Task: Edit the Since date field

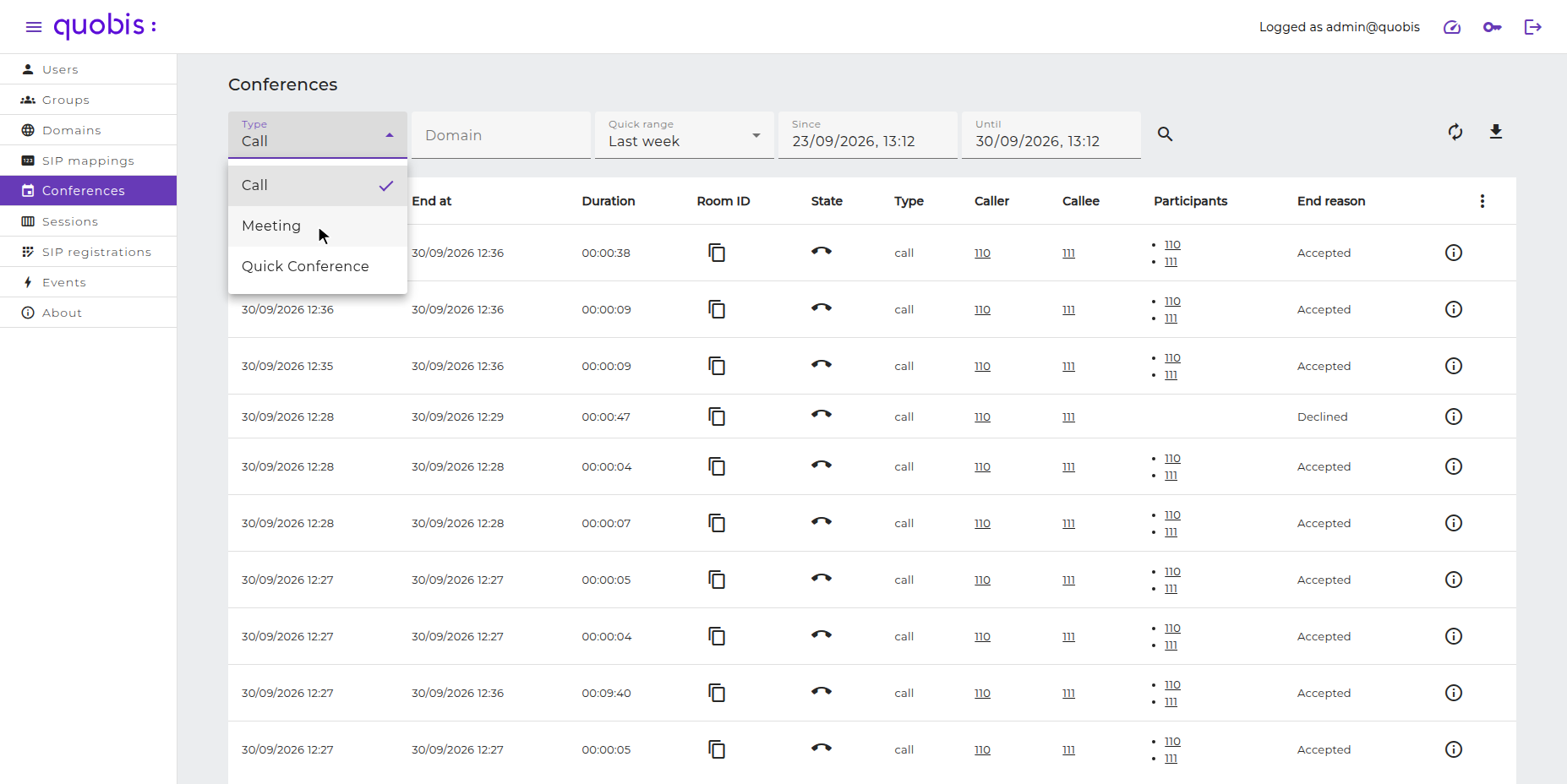Action: [x=868, y=135]
